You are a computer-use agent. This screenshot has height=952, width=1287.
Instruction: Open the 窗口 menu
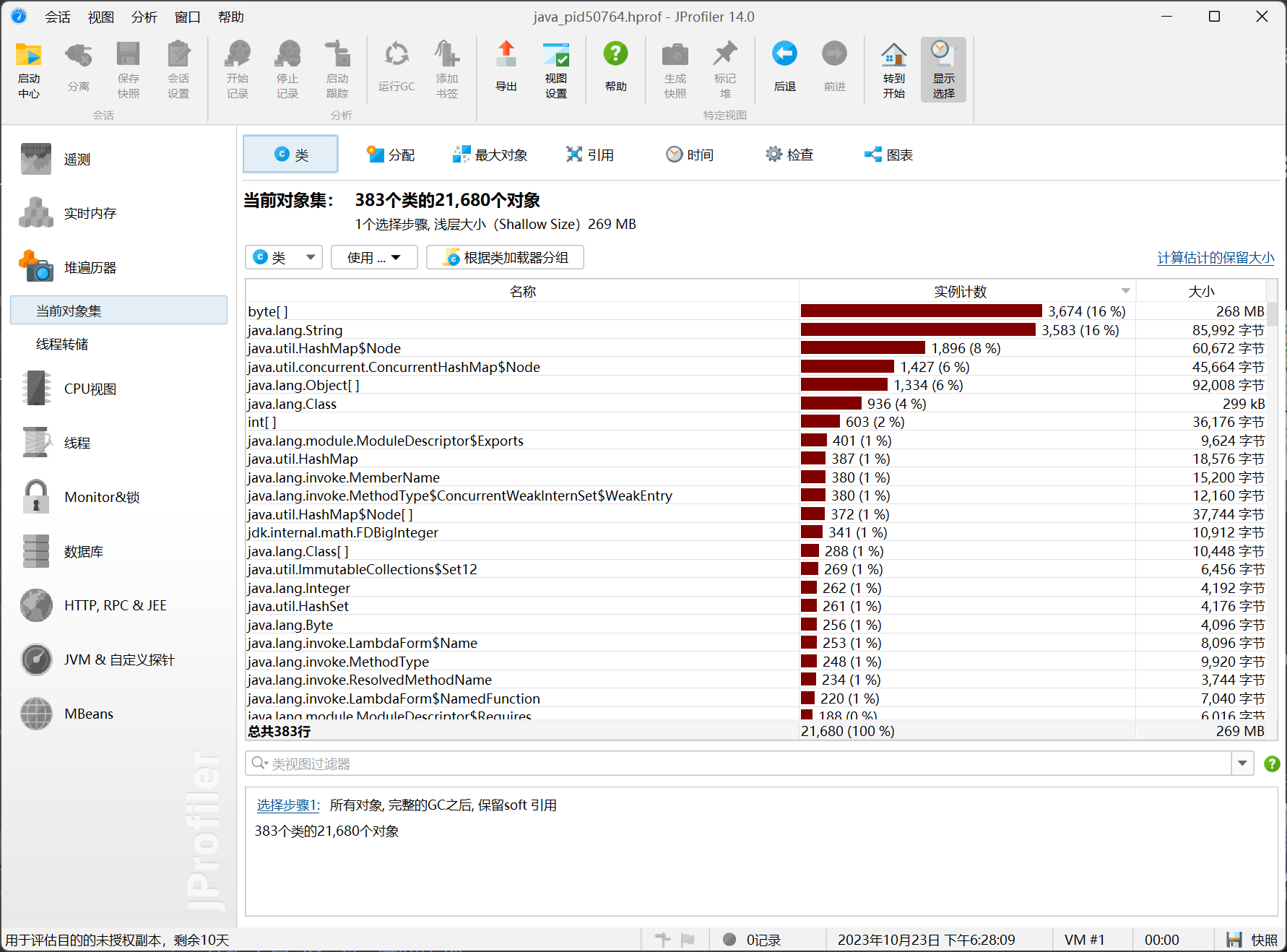(188, 17)
